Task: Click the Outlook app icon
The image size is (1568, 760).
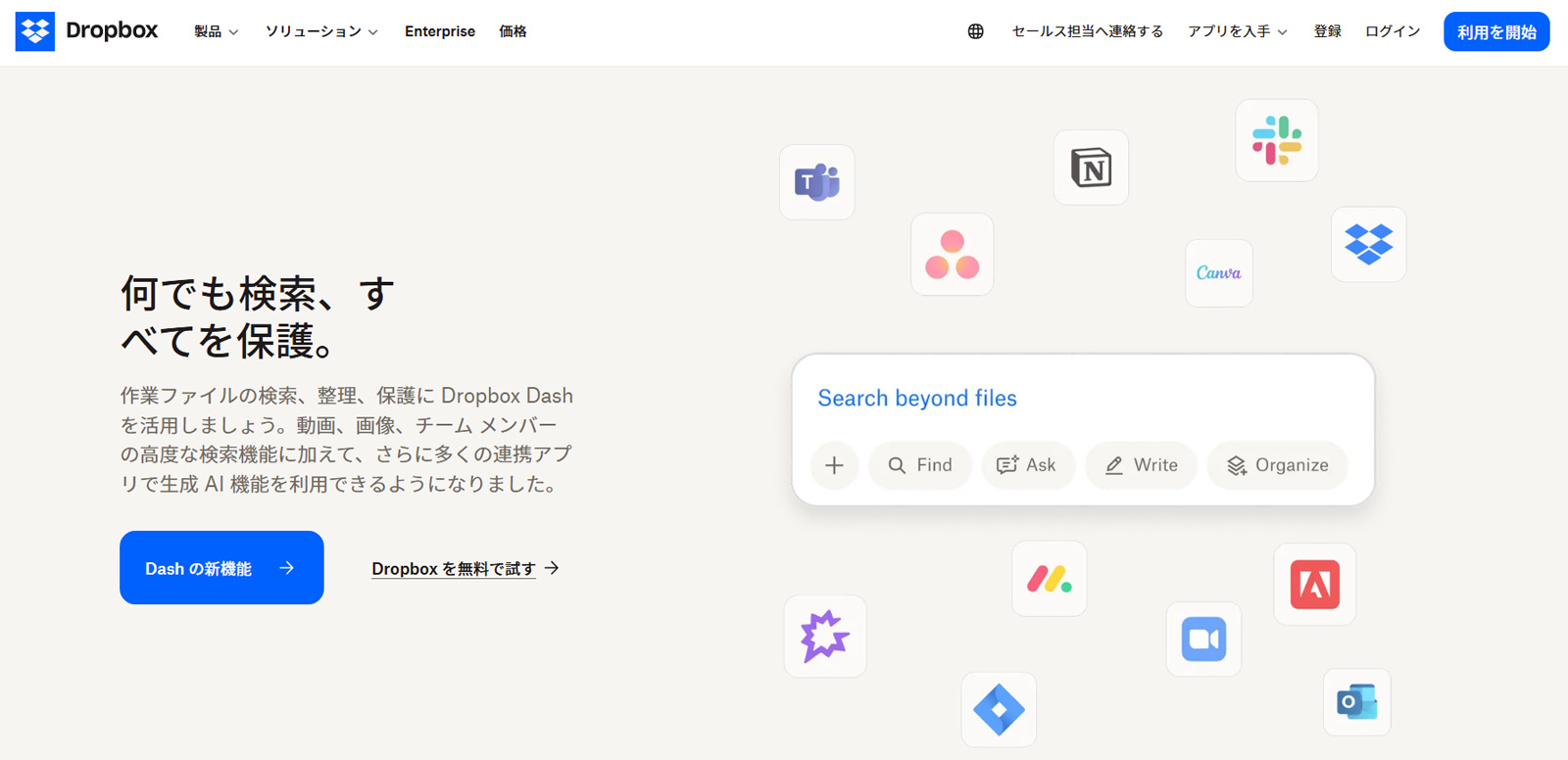Action: [1356, 702]
